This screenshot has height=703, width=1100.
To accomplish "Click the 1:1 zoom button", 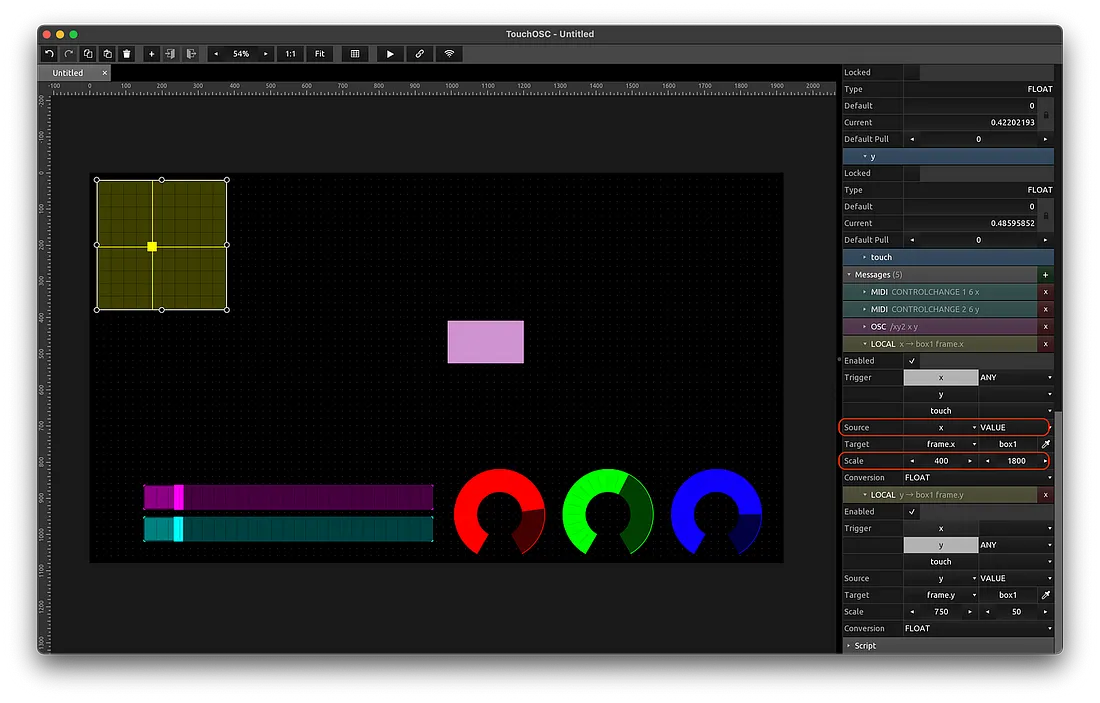I will tap(290, 54).
